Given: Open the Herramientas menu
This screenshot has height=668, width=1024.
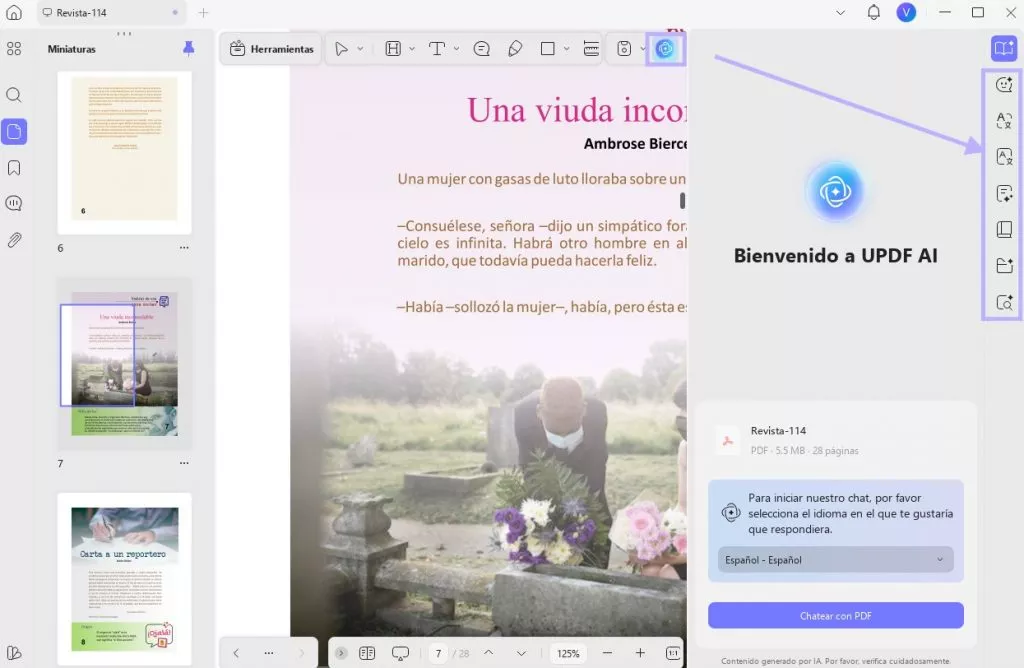Looking at the screenshot, I should point(272,49).
